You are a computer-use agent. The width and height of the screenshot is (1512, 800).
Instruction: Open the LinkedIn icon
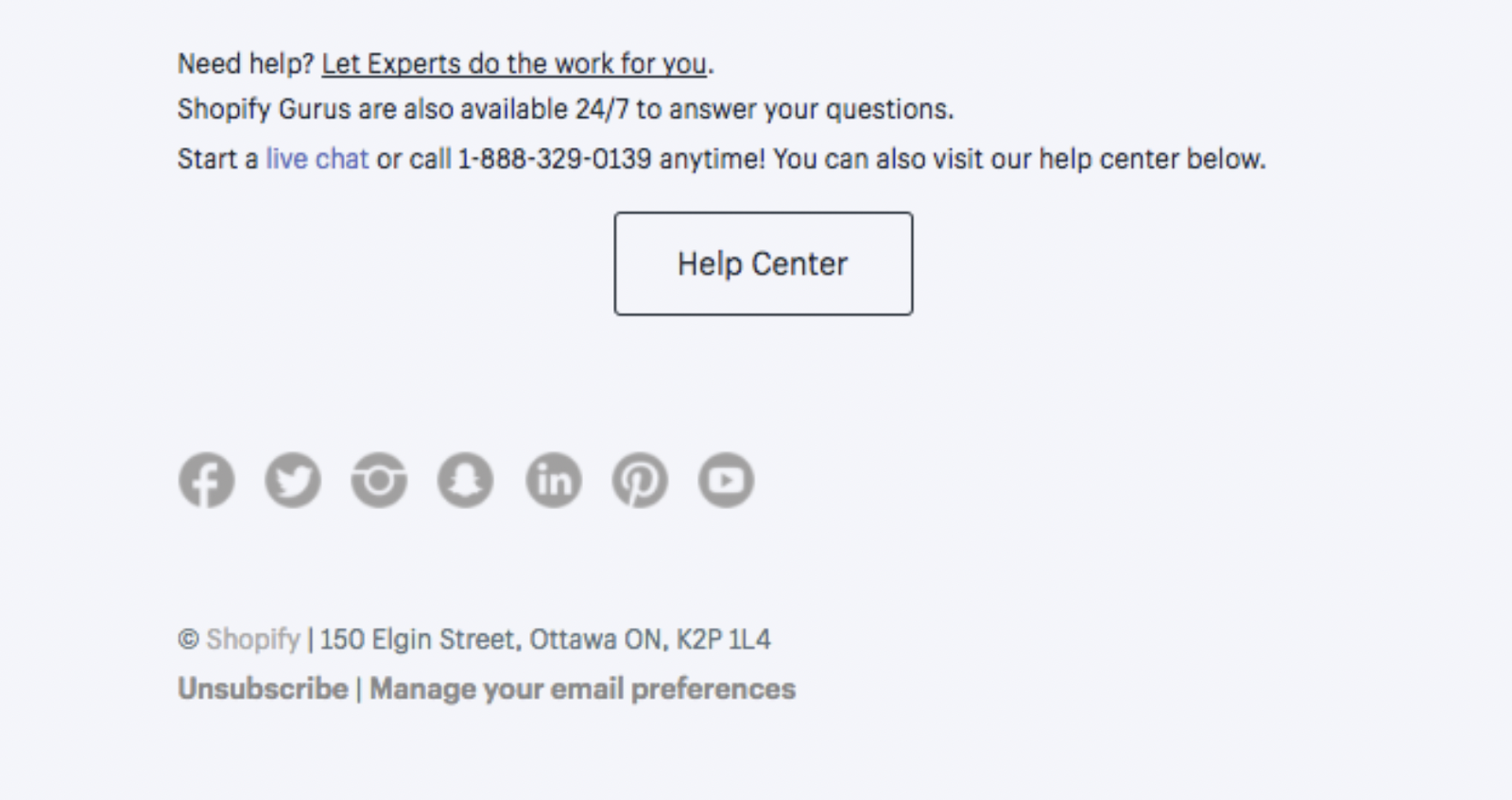point(554,480)
